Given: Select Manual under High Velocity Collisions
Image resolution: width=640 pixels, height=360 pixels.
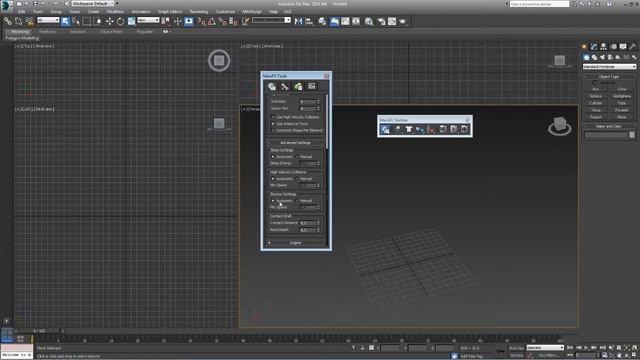Looking at the screenshot, I should point(297,179).
